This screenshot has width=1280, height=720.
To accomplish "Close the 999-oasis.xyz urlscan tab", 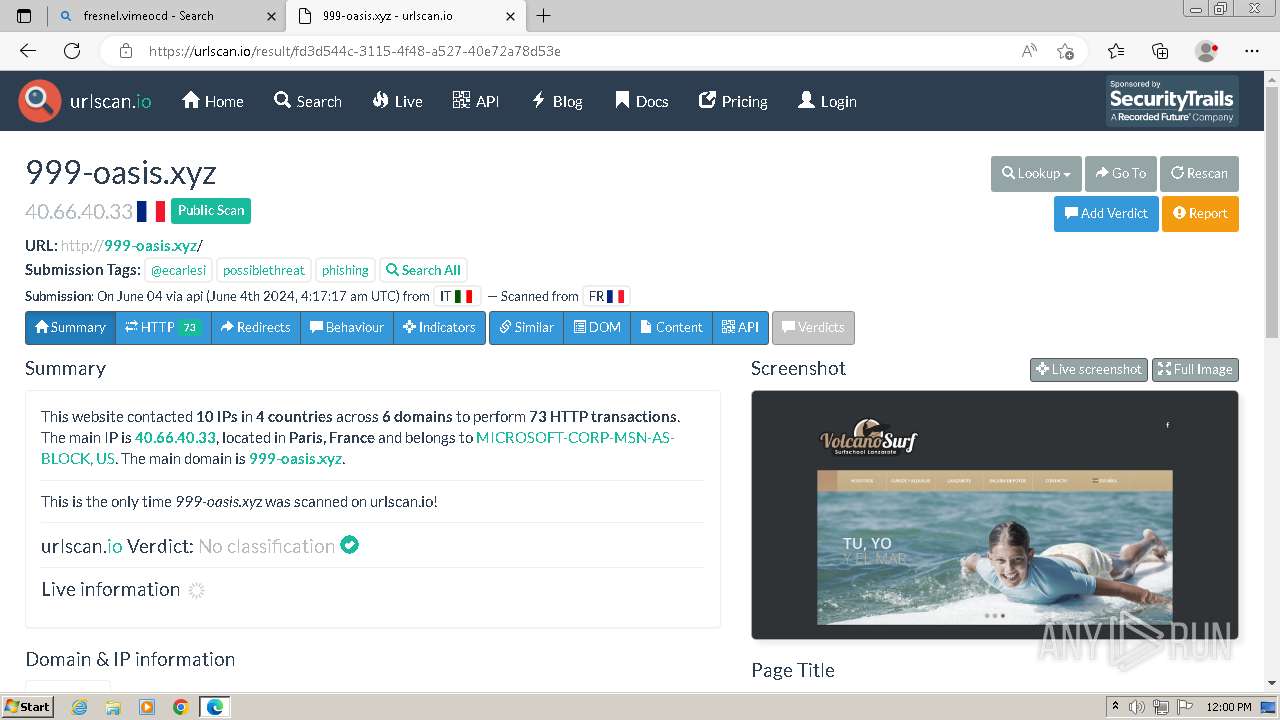I will tap(511, 16).
